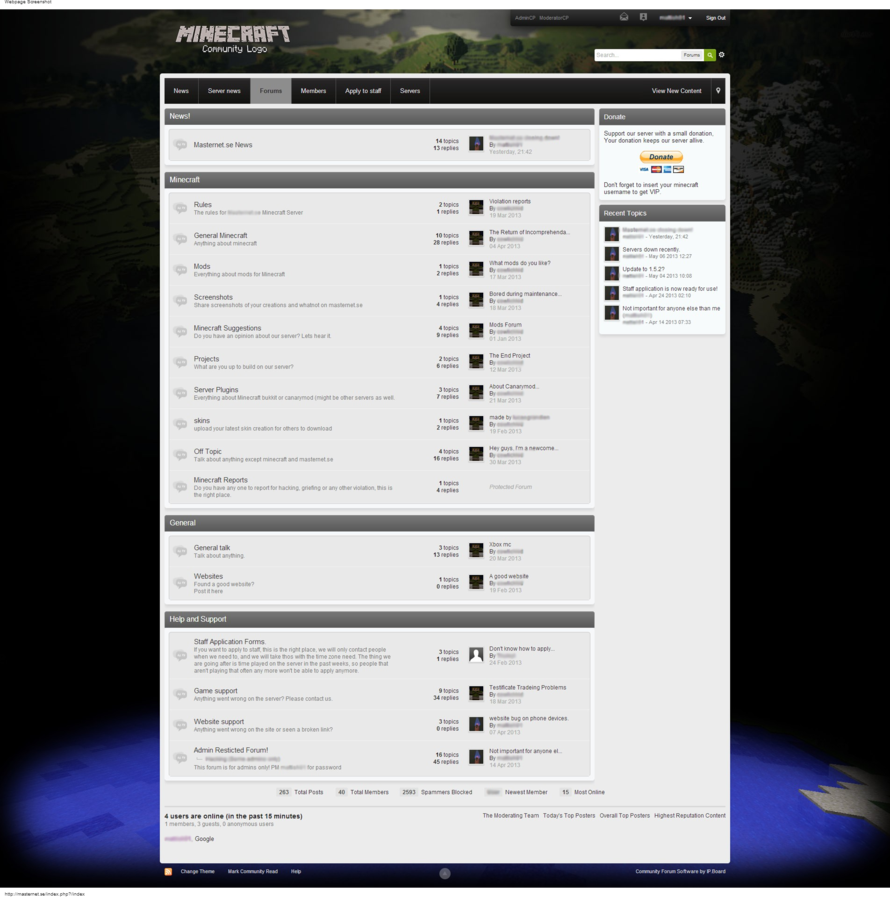
Task: Click the Help link in footer
Action: pyautogui.click(x=296, y=872)
